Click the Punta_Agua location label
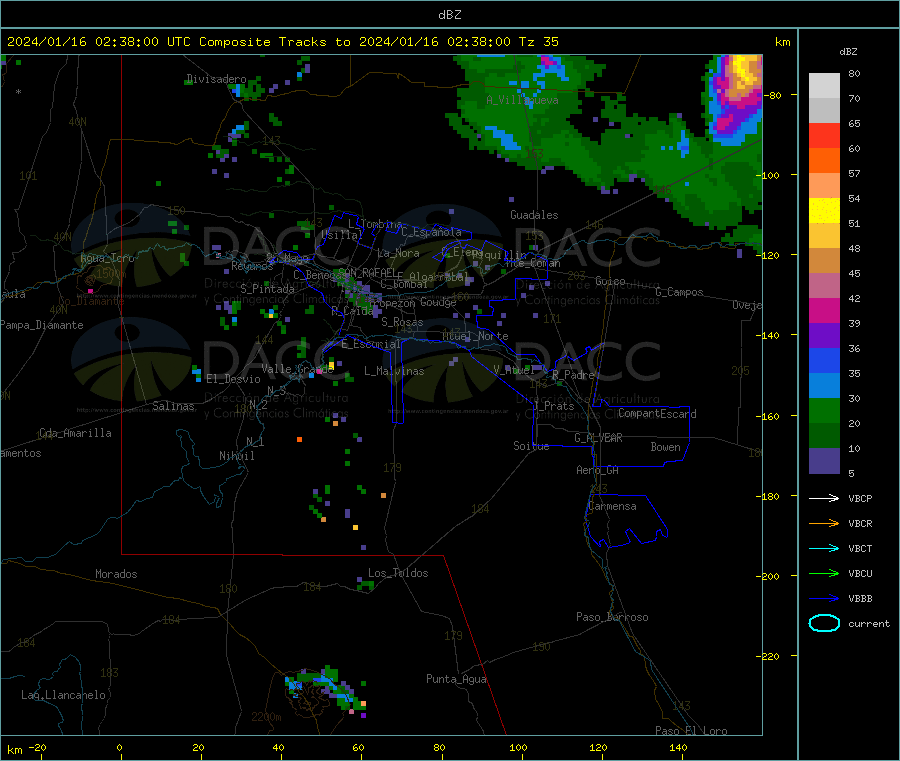This screenshot has width=900, height=761. click(x=456, y=679)
